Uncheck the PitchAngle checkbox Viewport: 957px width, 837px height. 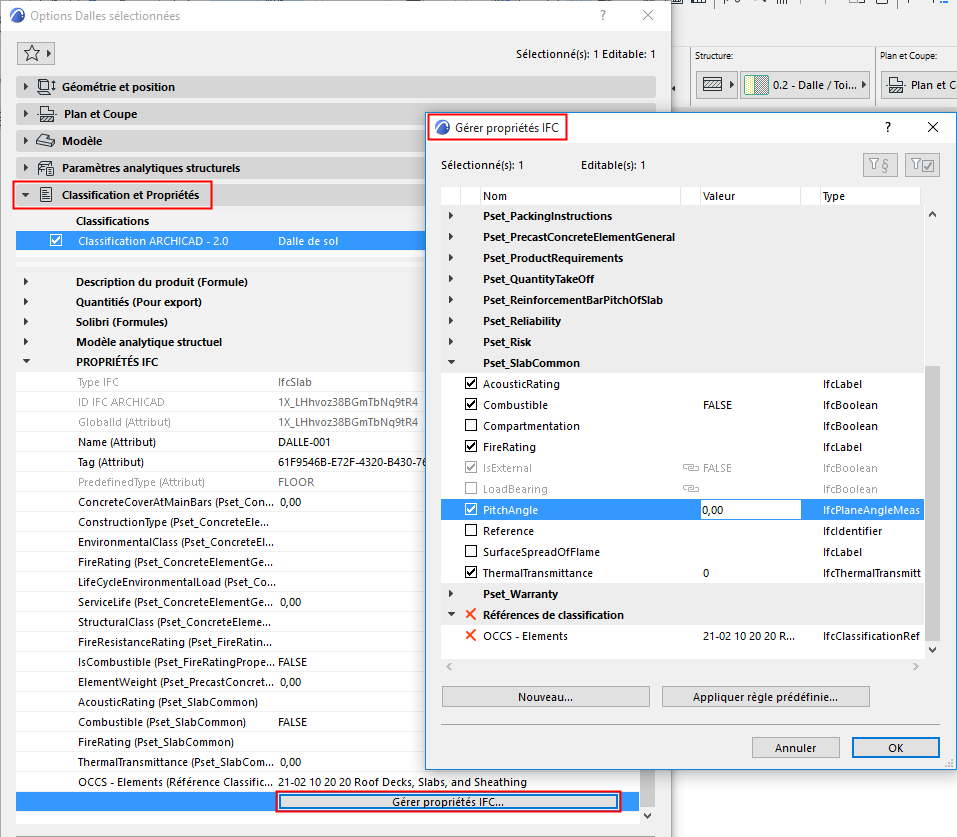[x=471, y=509]
